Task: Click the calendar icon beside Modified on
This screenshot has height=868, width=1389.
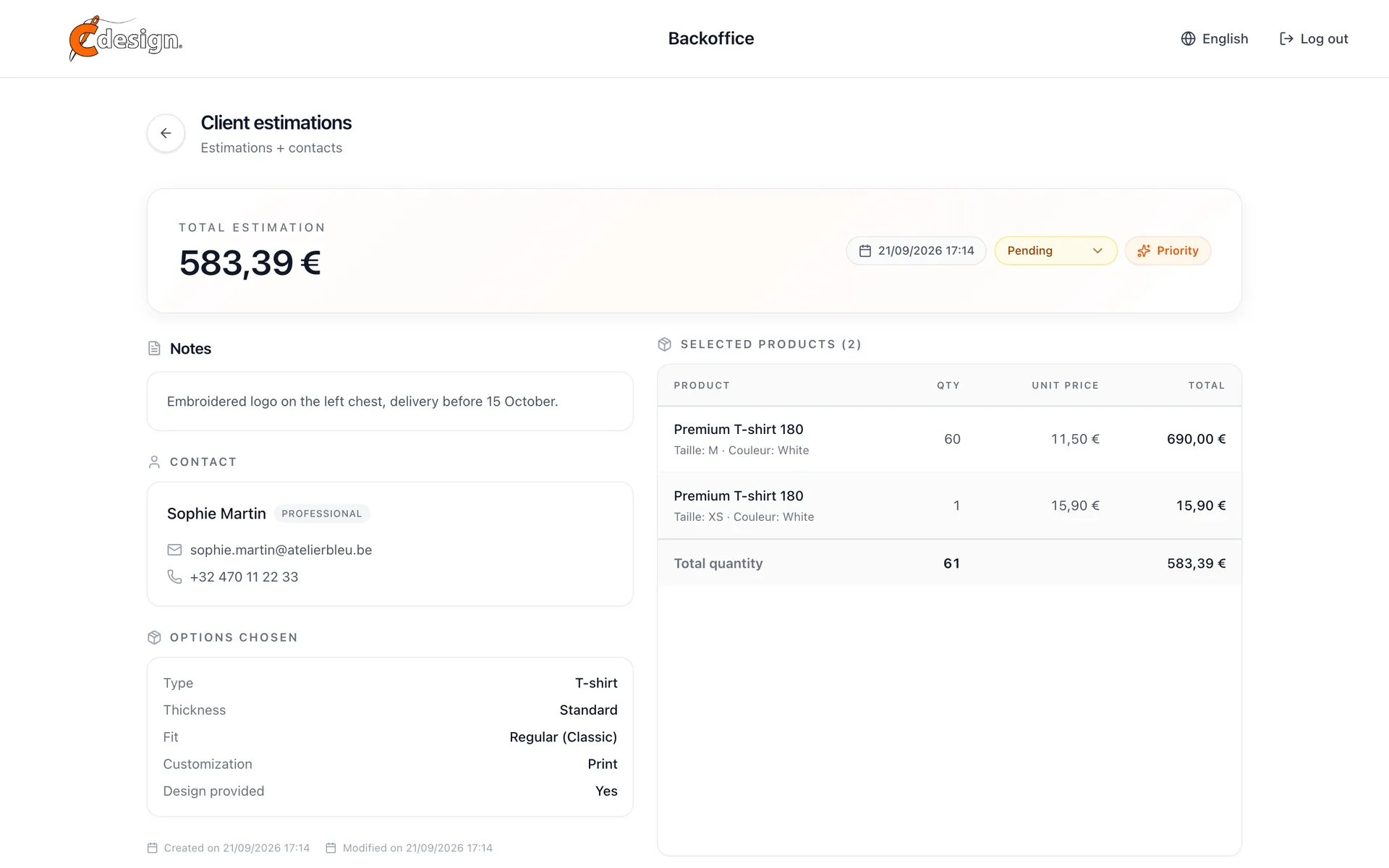Action: pyautogui.click(x=331, y=848)
